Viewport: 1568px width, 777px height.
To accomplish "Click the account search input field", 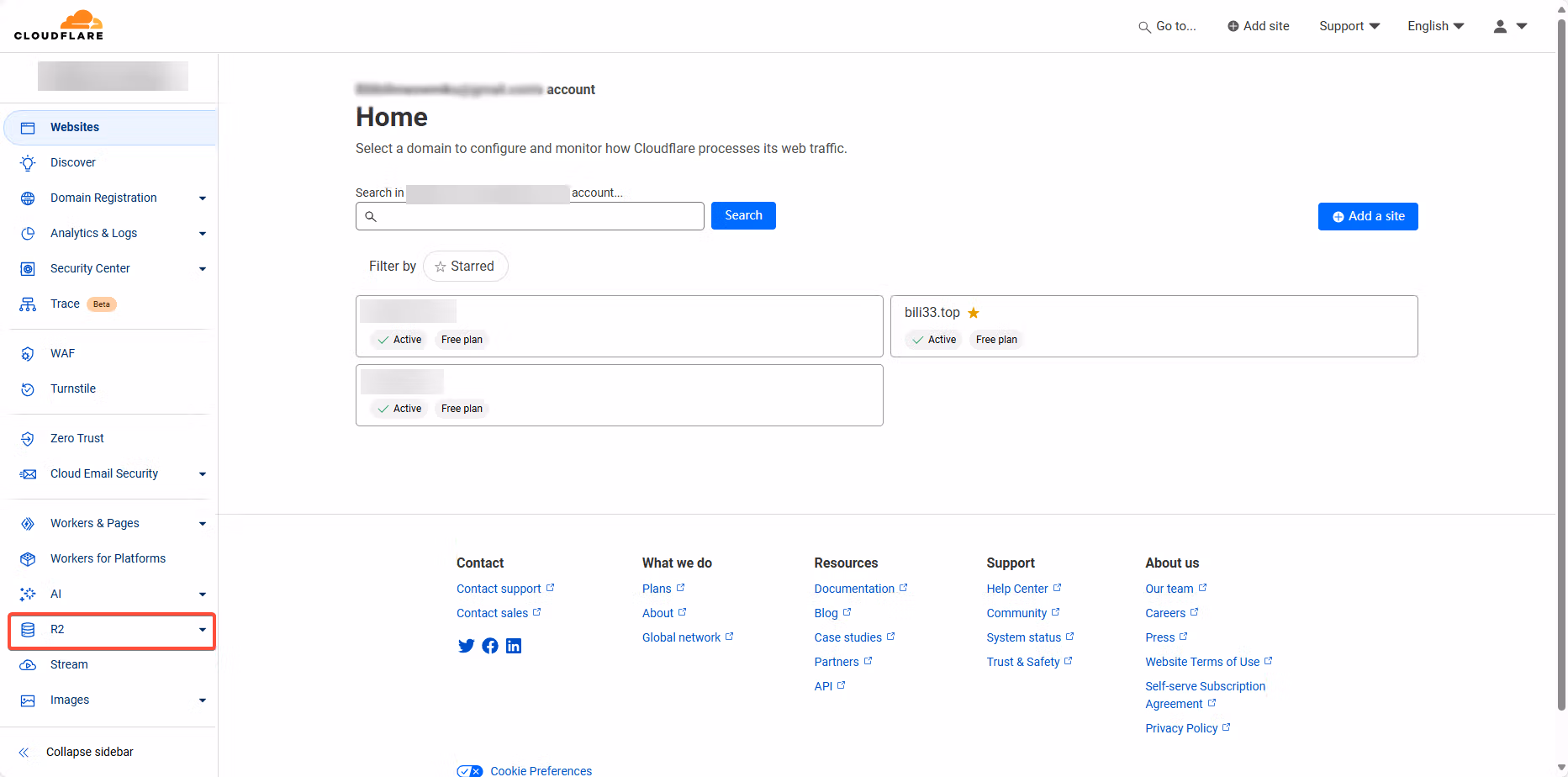I will (x=530, y=216).
